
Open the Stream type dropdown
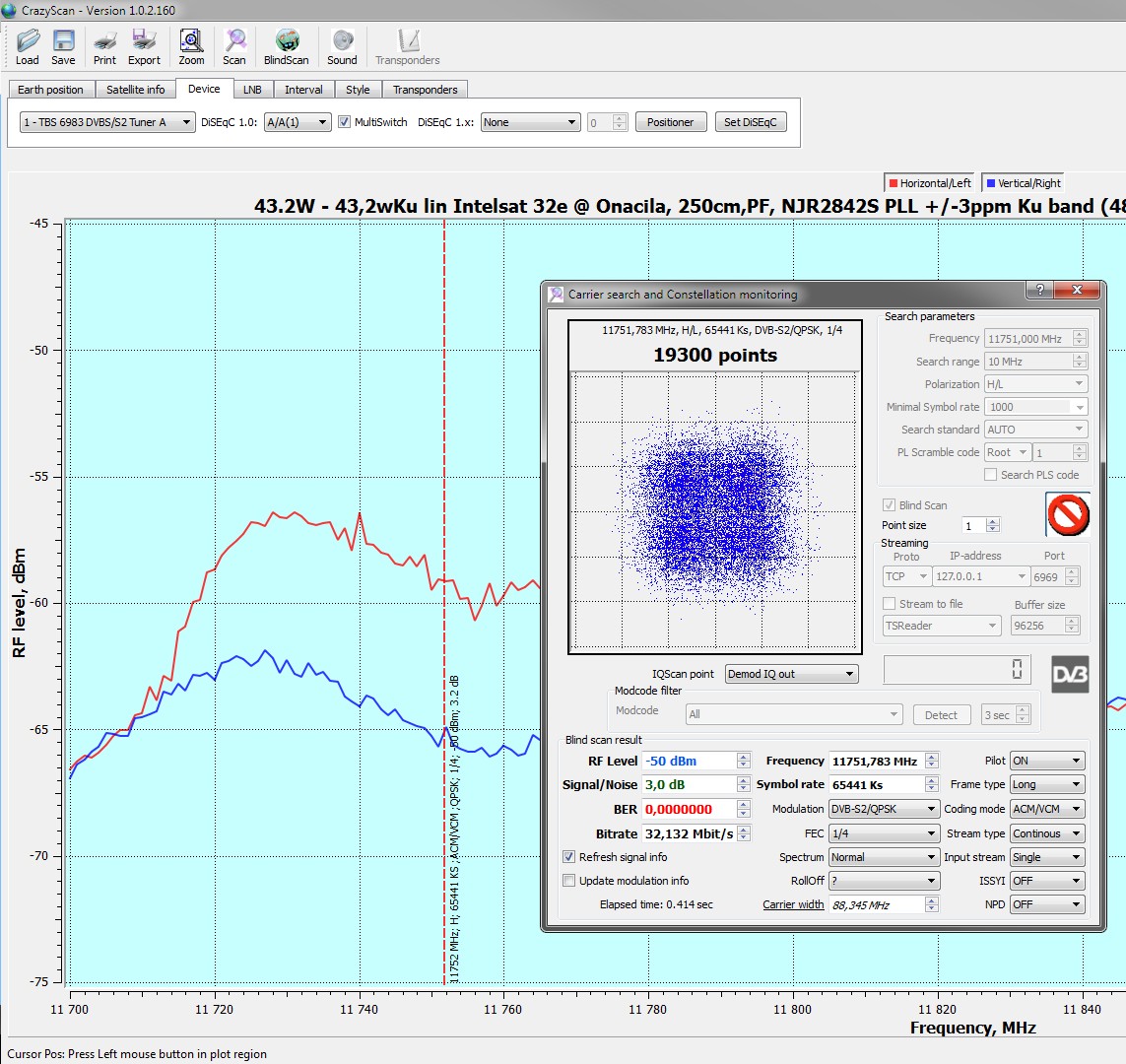[x=1047, y=833]
